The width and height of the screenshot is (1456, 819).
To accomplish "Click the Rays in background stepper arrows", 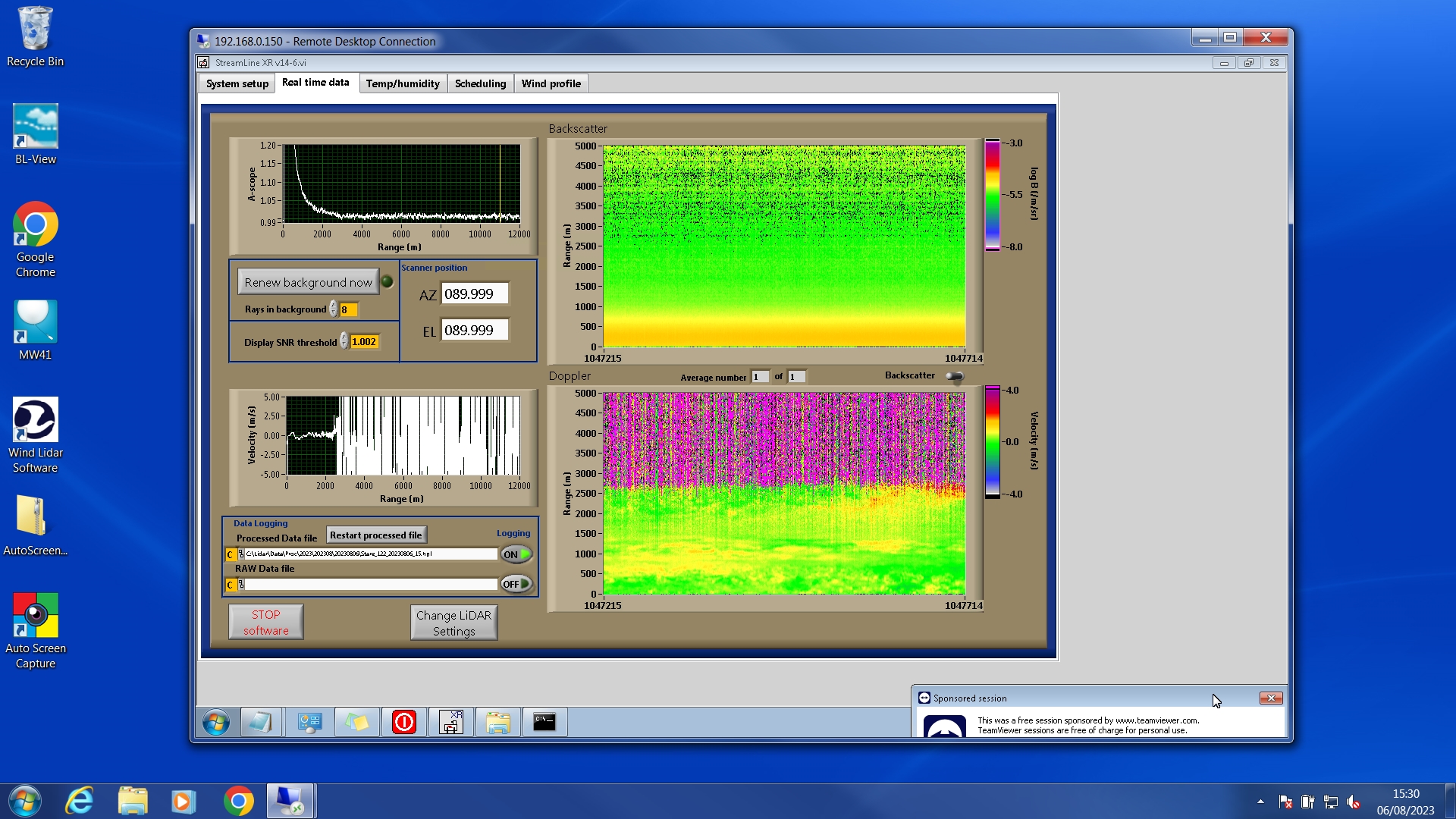I will 333,309.
